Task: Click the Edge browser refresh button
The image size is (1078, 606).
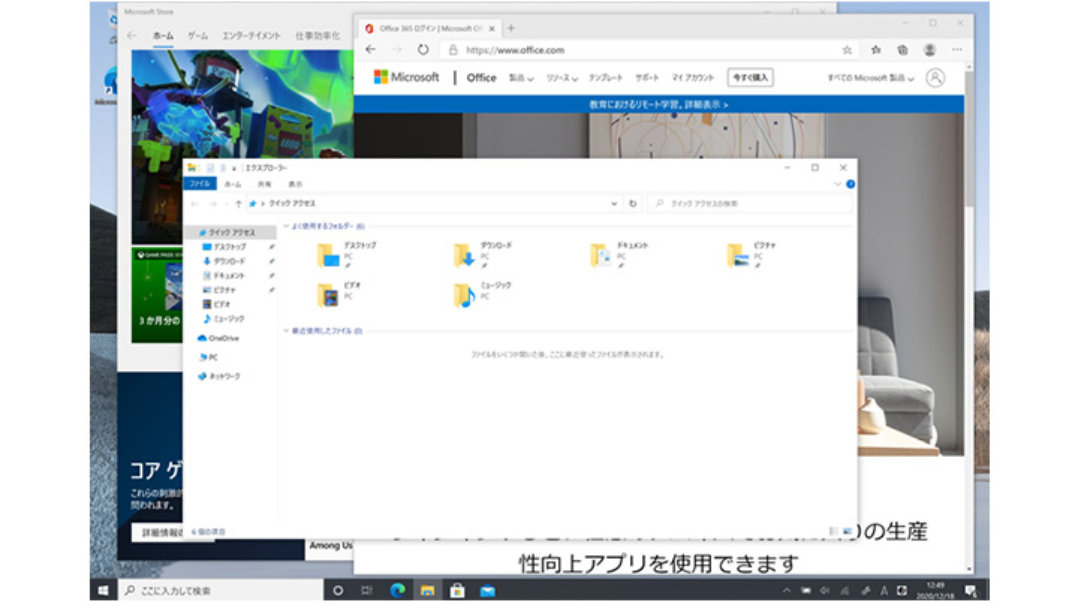Action: [x=423, y=50]
